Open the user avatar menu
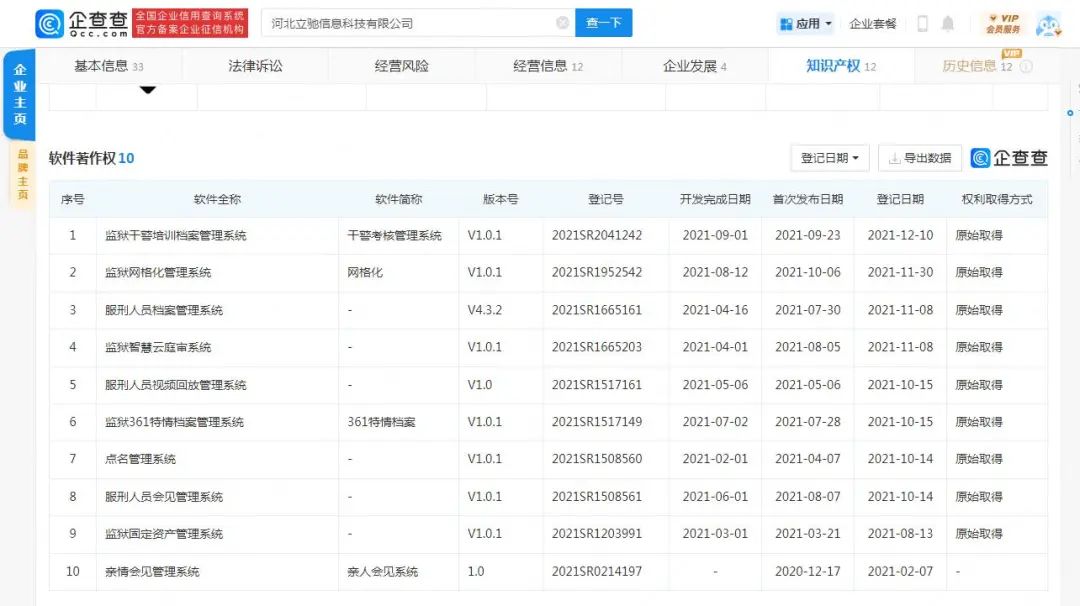Image resolution: width=1080 pixels, height=606 pixels. point(1048,24)
